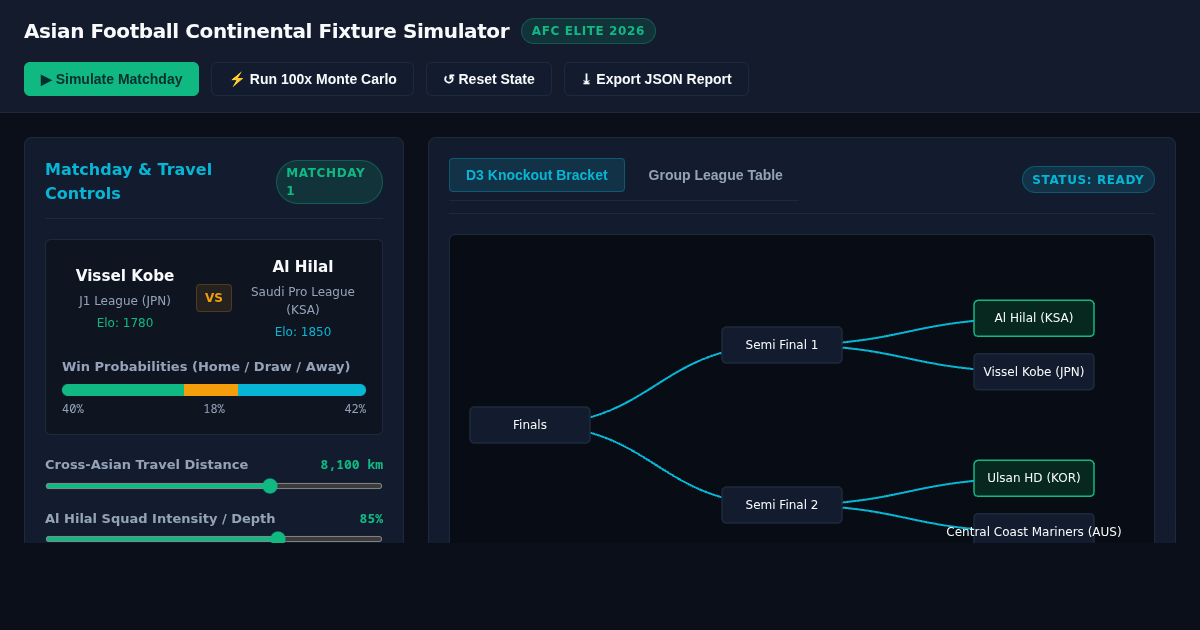Click the Simulate Matchday button

tap(111, 79)
